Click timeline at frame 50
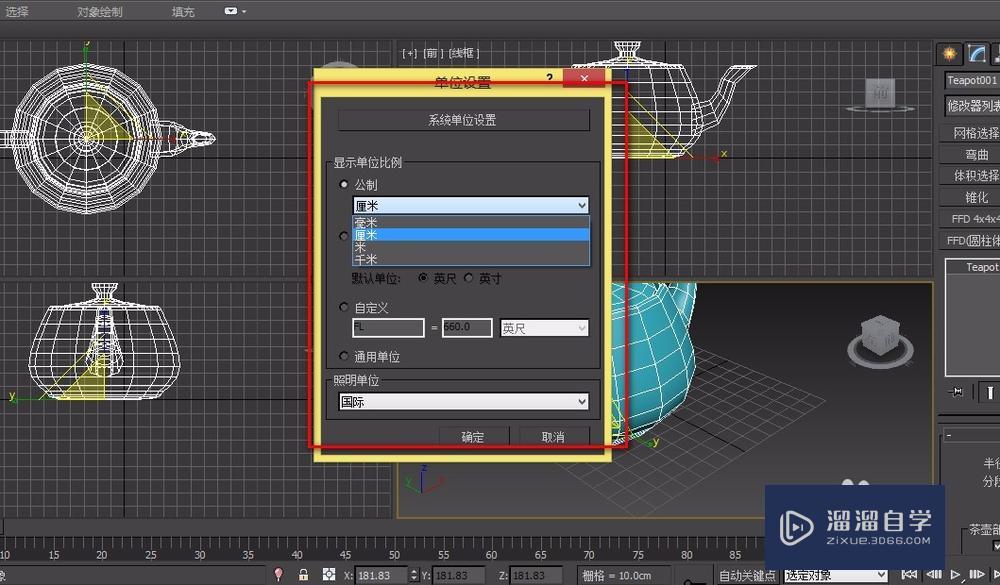This screenshot has width=1000, height=585. 394,554
